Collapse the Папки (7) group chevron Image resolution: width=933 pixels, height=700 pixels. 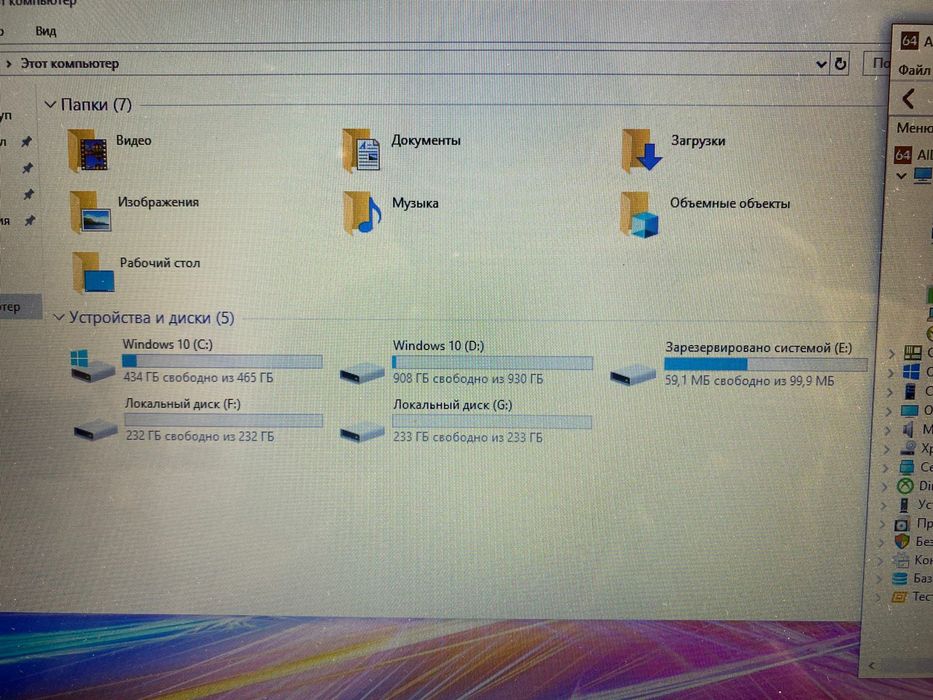point(50,105)
